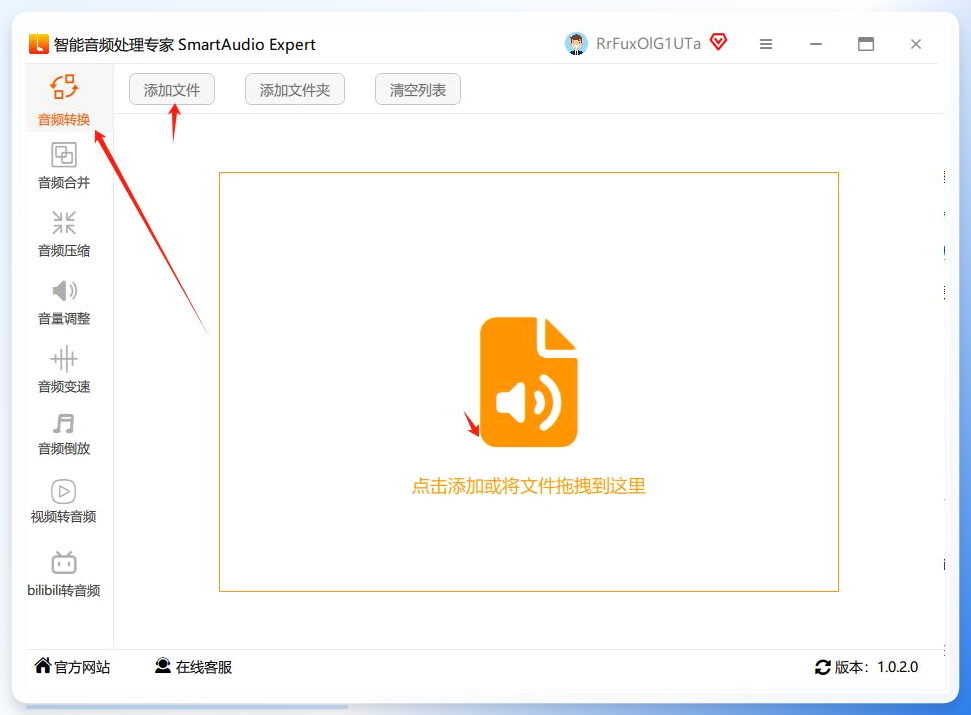Image resolution: width=971 pixels, height=715 pixels.
Task: Open 音频变速 audio speed change
Action: click(64, 370)
